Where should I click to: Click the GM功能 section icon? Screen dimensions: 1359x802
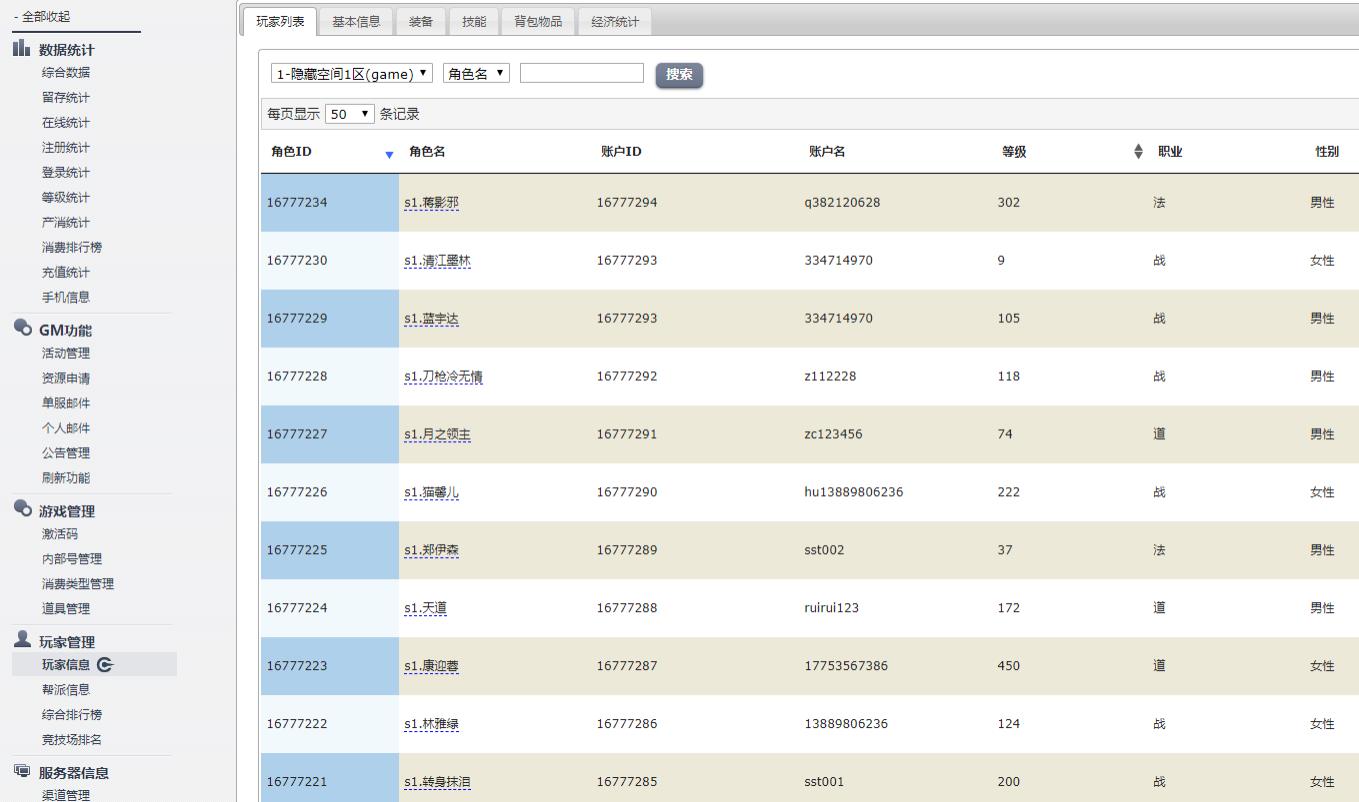(x=22, y=328)
